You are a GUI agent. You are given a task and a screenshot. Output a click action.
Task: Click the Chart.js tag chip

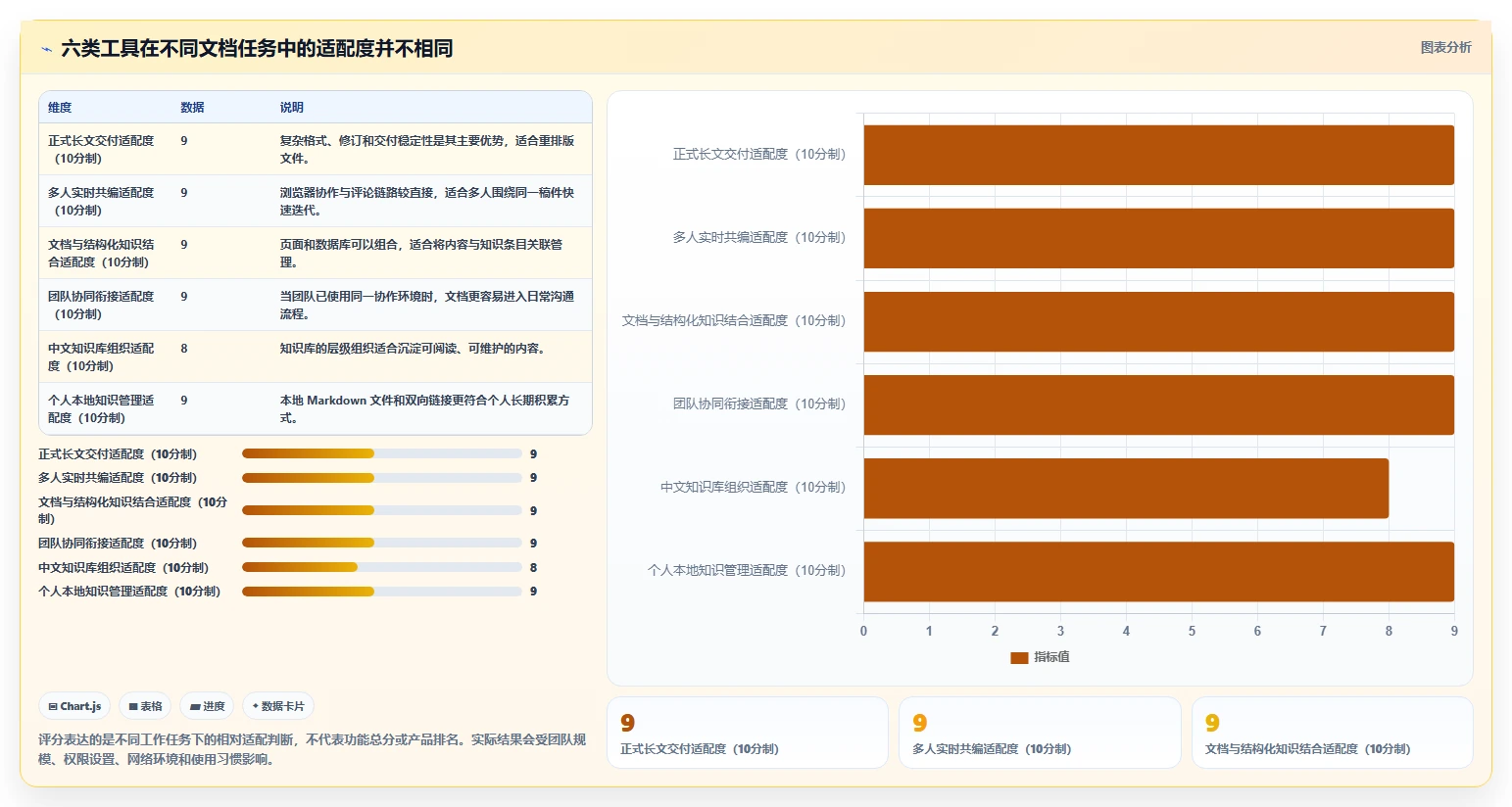pyautogui.click(x=74, y=706)
